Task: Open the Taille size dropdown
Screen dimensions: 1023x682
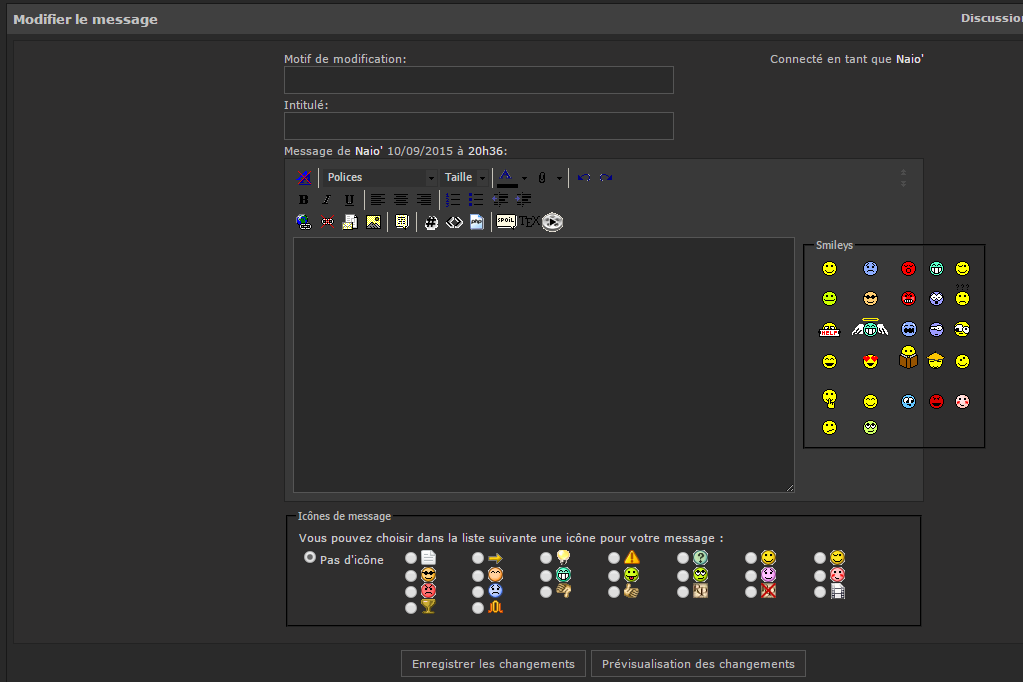Action: pos(465,178)
